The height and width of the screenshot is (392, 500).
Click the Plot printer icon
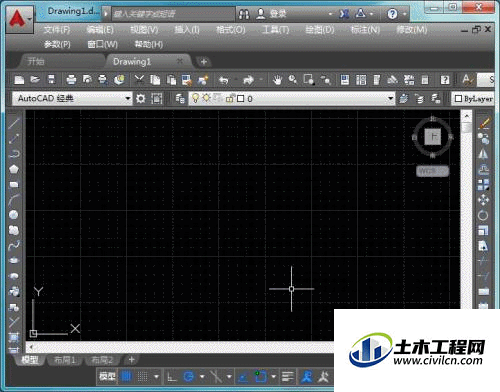(x=71, y=80)
